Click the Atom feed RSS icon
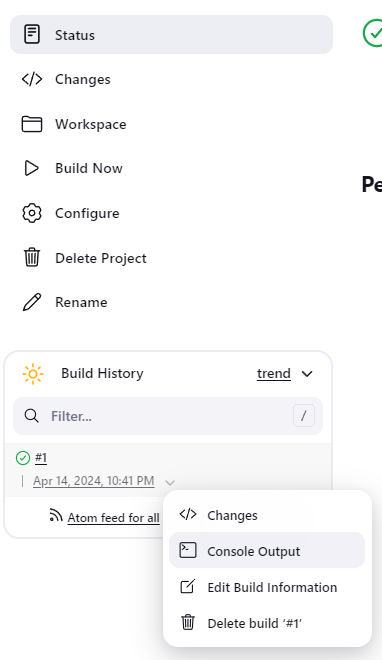The height and width of the screenshot is (660, 382). (x=56, y=515)
